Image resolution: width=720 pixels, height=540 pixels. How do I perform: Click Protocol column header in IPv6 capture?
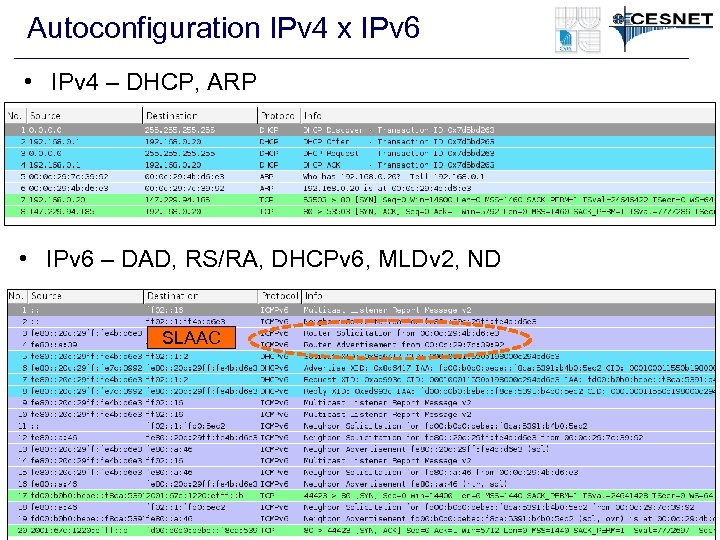point(279,296)
